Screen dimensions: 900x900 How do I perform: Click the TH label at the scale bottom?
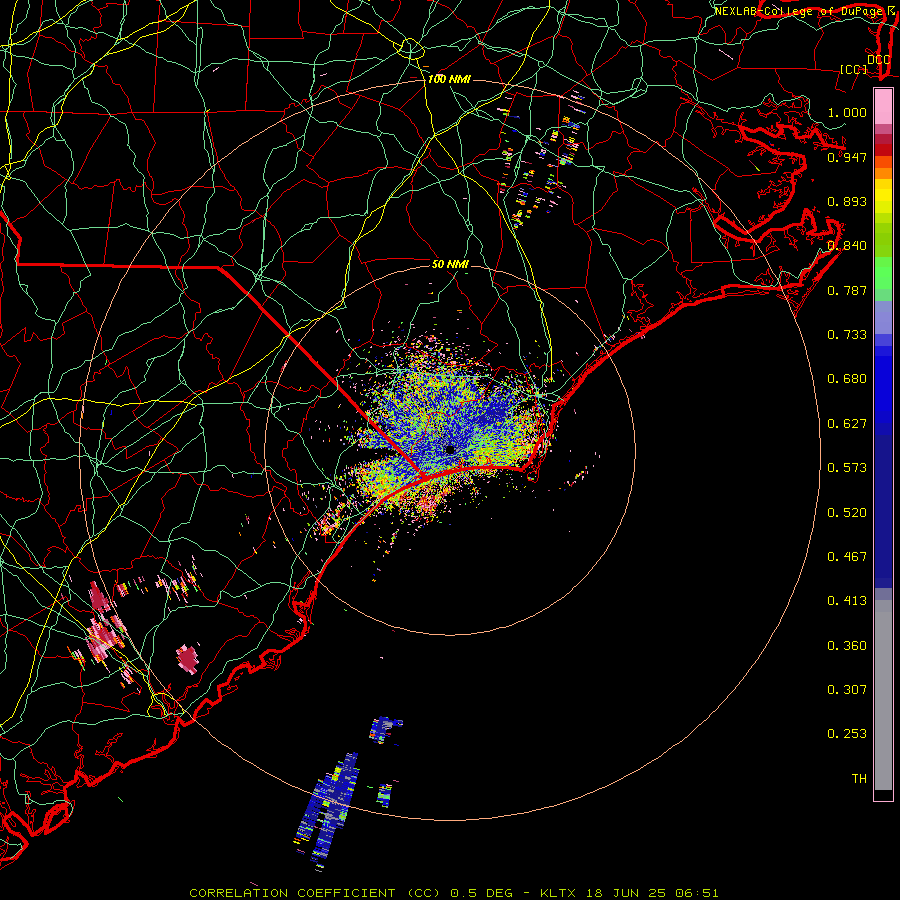point(859,779)
